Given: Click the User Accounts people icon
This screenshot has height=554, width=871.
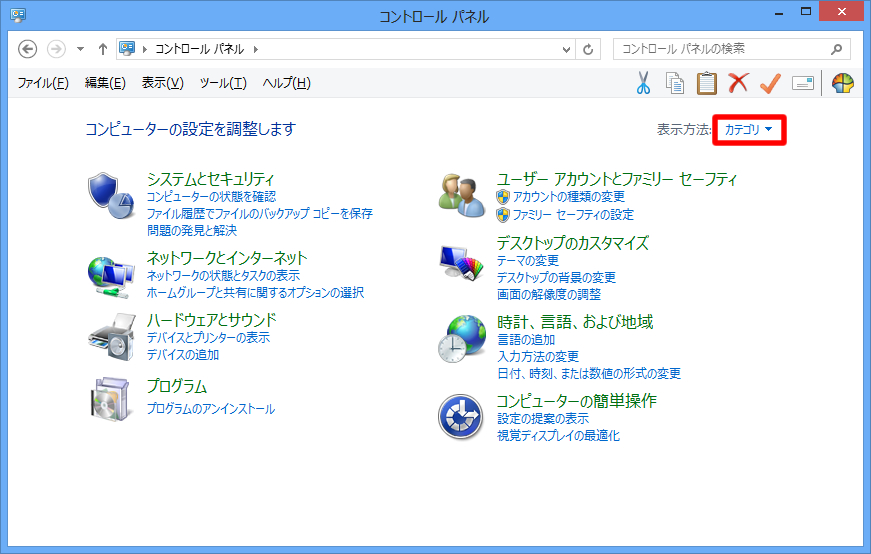Looking at the screenshot, I should pos(461,196).
